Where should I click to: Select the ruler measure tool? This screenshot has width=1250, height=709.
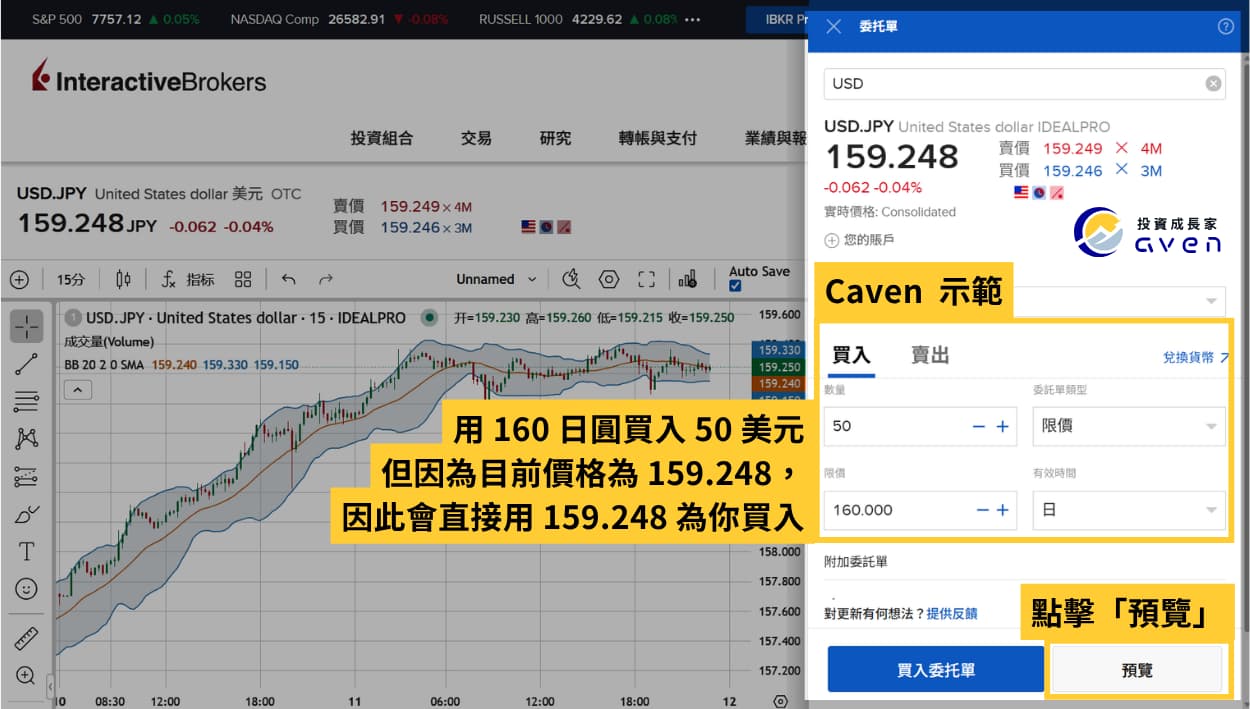(x=27, y=638)
